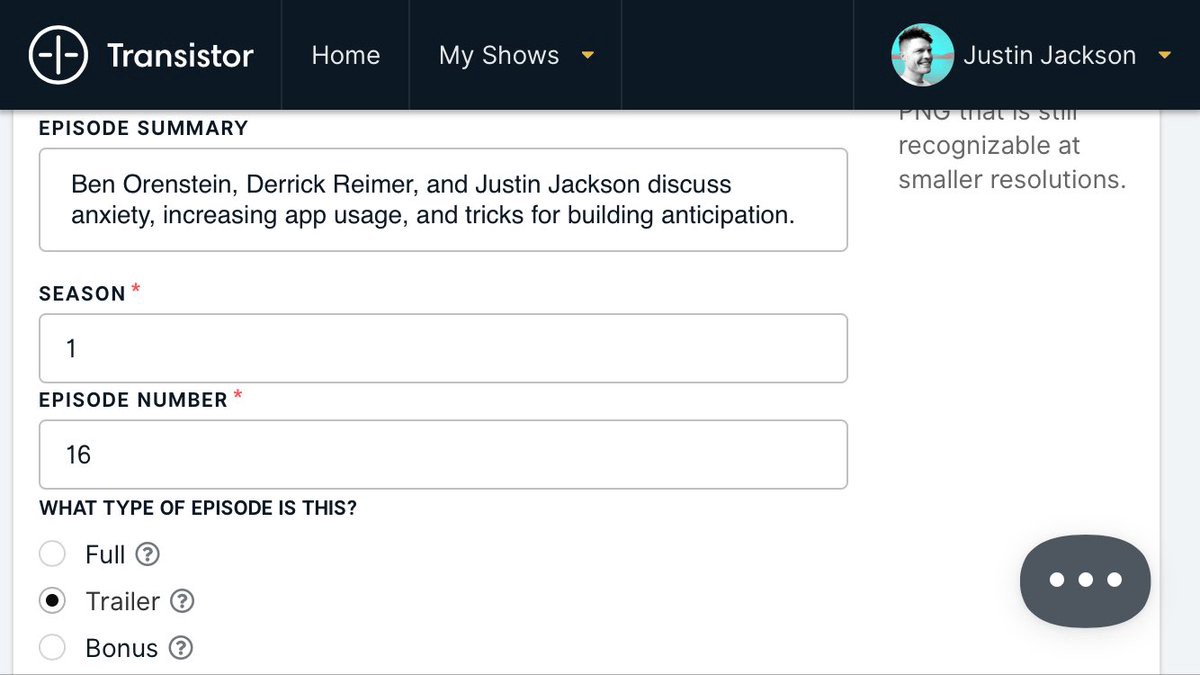Click the Episode Number input field

point(443,455)
